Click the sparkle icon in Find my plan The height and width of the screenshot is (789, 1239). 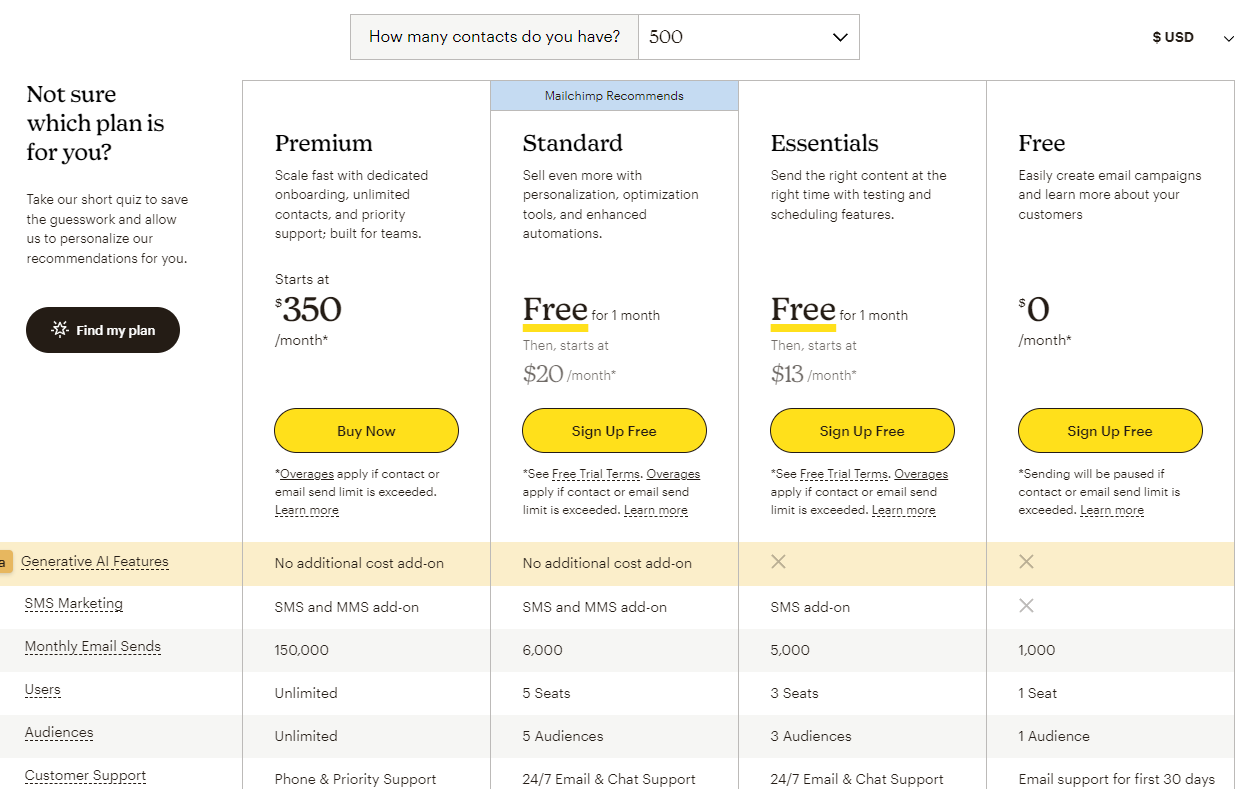[x=59, y=329]
